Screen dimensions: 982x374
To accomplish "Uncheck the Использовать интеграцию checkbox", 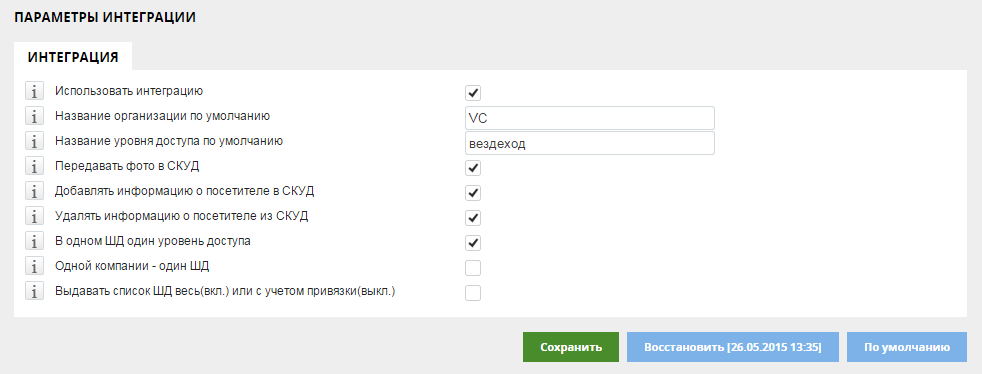I will pyautogui.click(x=473, y=93).
